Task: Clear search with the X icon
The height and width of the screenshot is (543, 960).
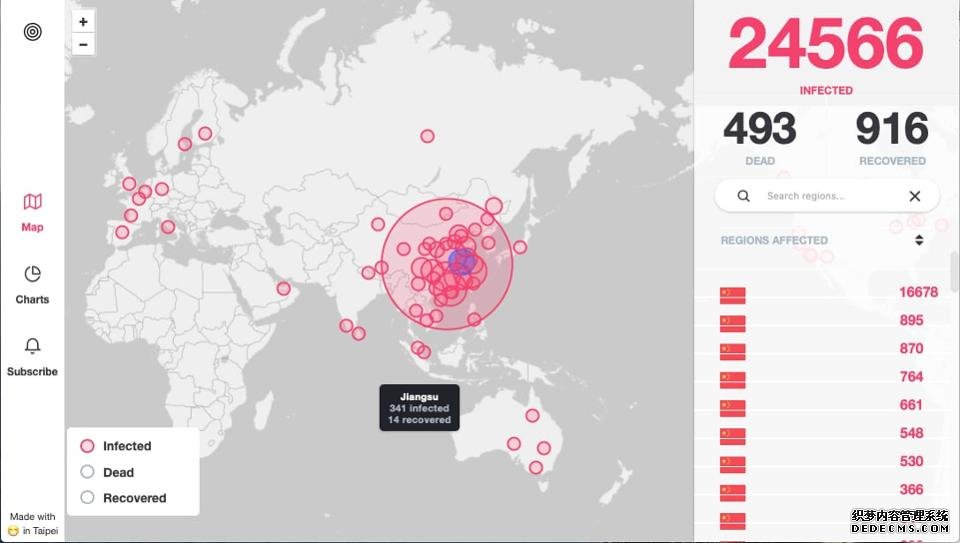Action: coord(914,196)
